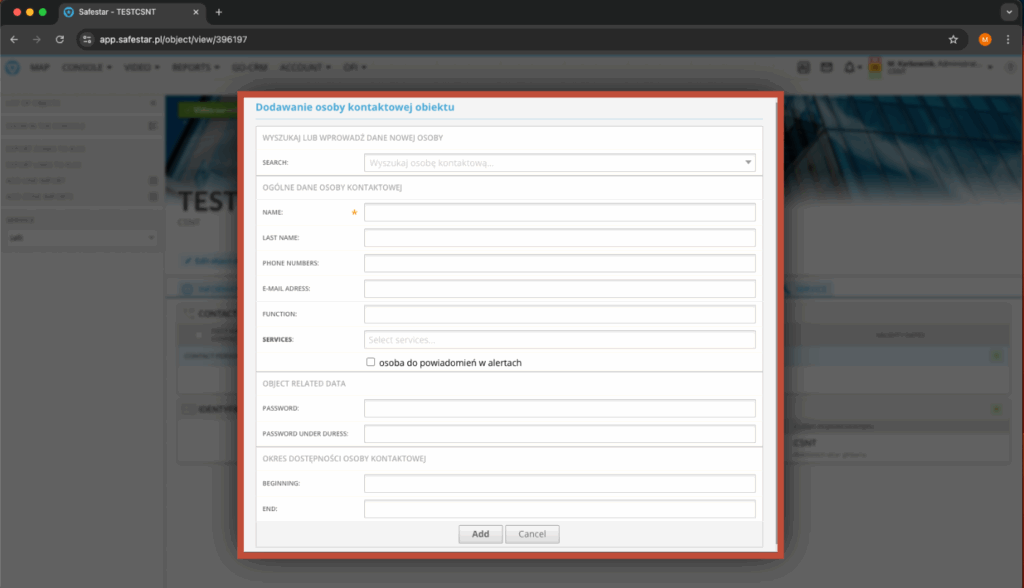Open Chrome tab search chevron

click(1007, 12)
